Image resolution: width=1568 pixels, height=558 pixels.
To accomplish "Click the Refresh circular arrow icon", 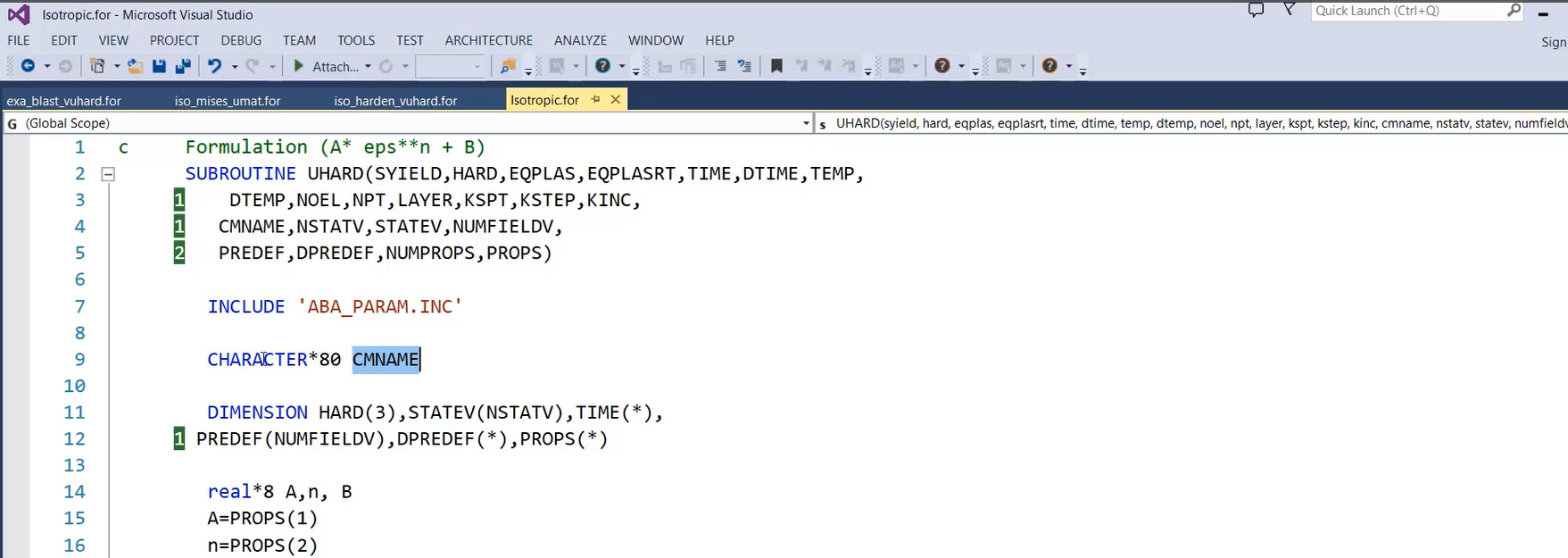I will pyautogui.click(x=386, y=66).
